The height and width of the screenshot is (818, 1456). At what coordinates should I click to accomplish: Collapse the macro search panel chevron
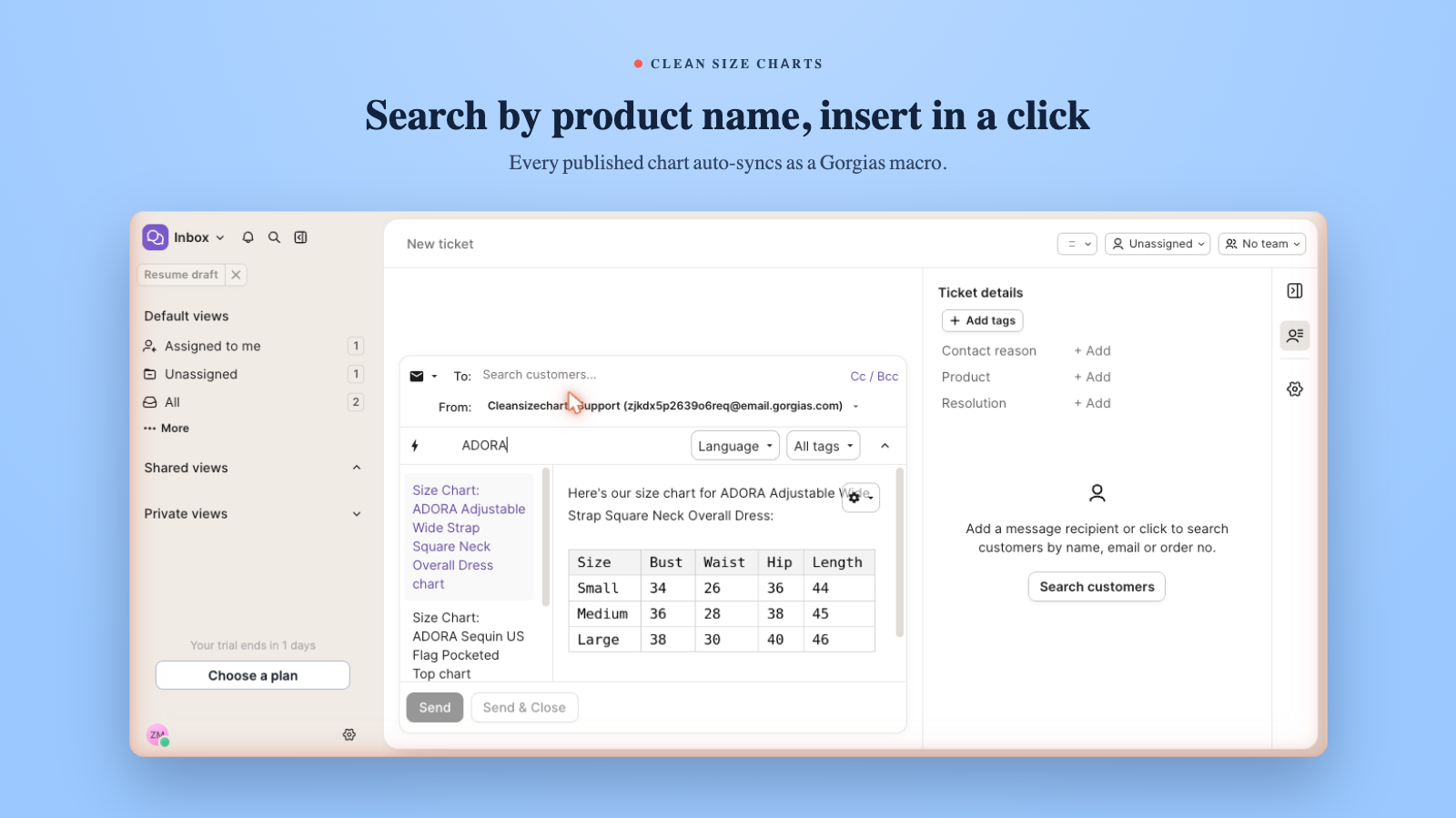click(885, 446)
